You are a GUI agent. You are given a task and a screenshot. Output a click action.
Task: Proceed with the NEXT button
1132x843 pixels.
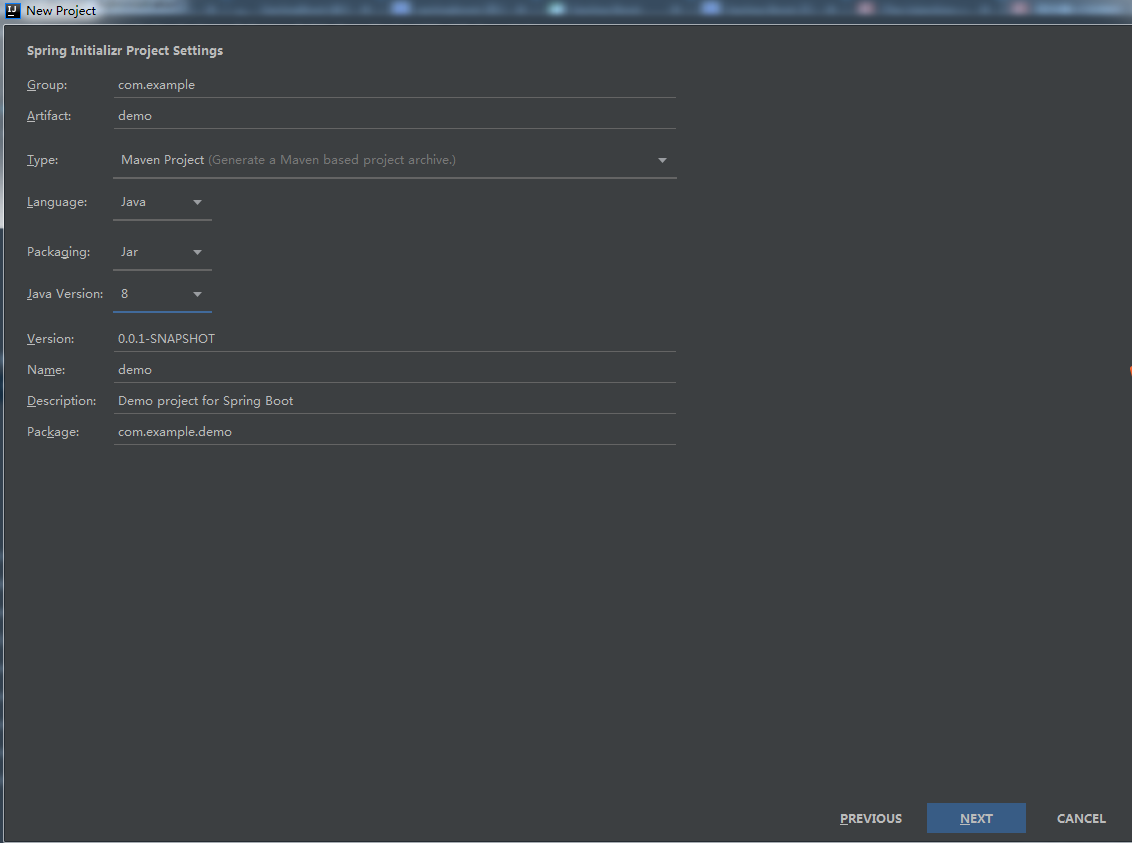tap(976, 818)
